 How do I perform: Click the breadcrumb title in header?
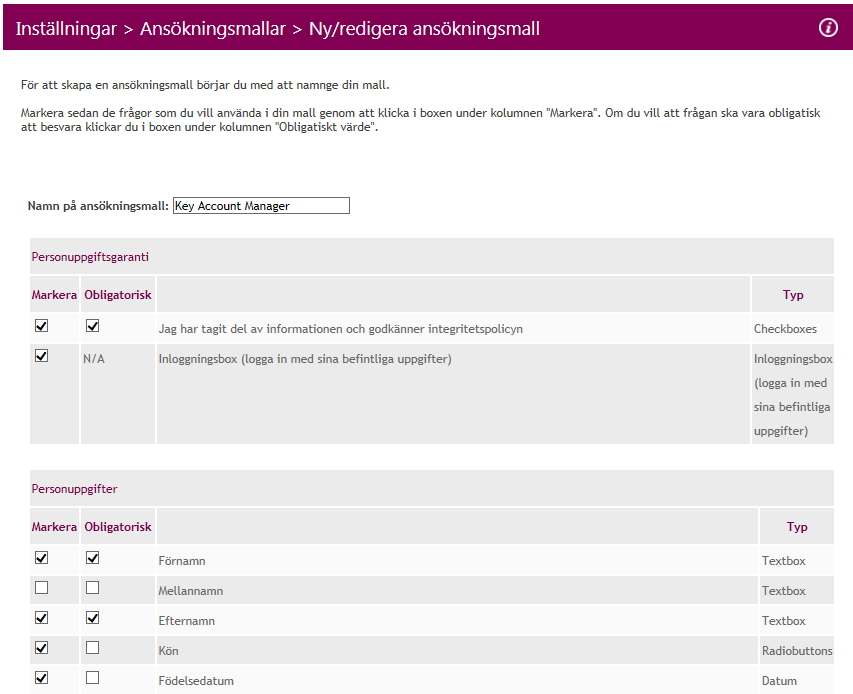[x=277, y=28]
